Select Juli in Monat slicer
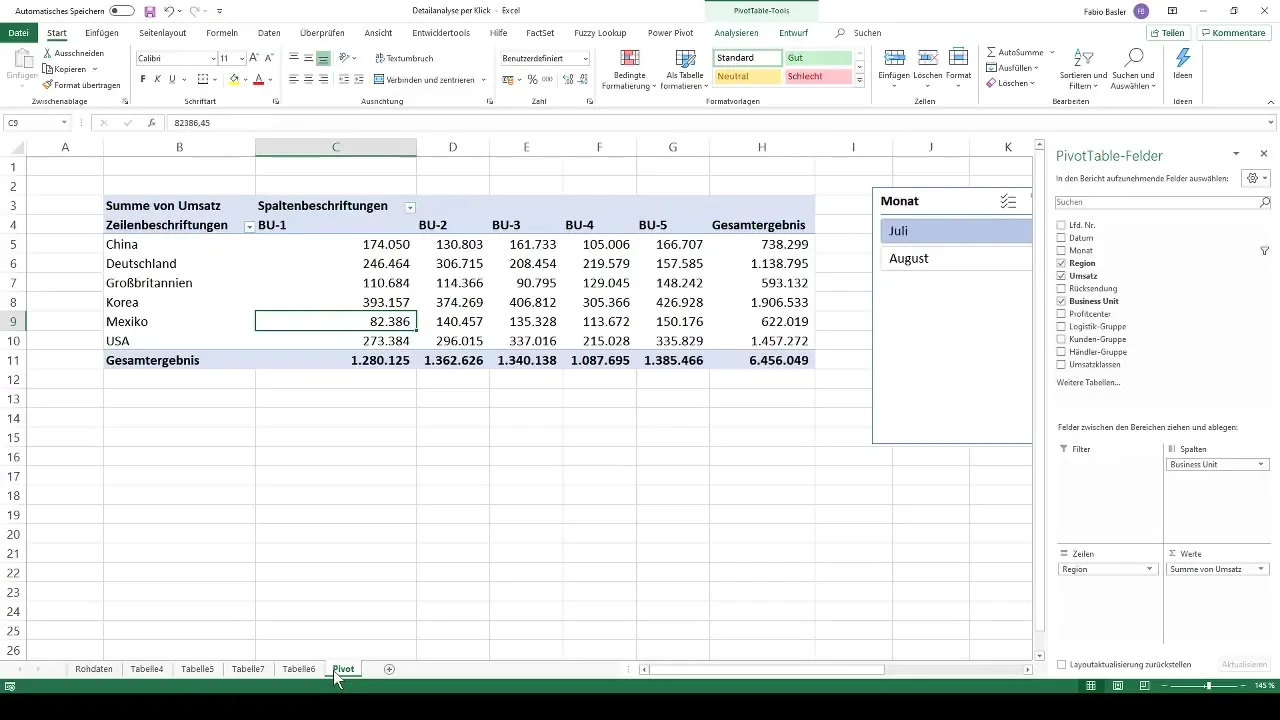This screenshot has height=720, width=1280. tap(956, 231)
